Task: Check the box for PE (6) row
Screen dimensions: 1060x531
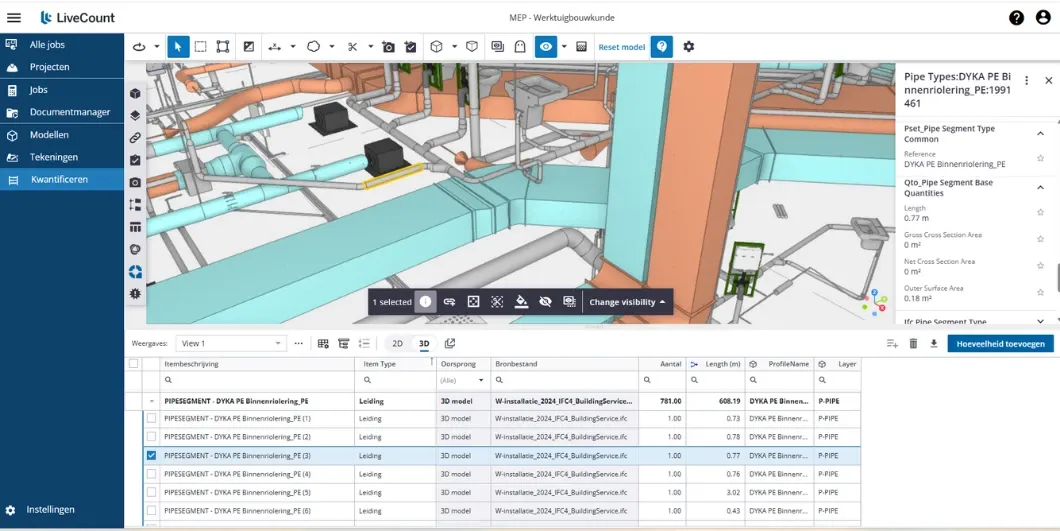Action: click(151, 510)
